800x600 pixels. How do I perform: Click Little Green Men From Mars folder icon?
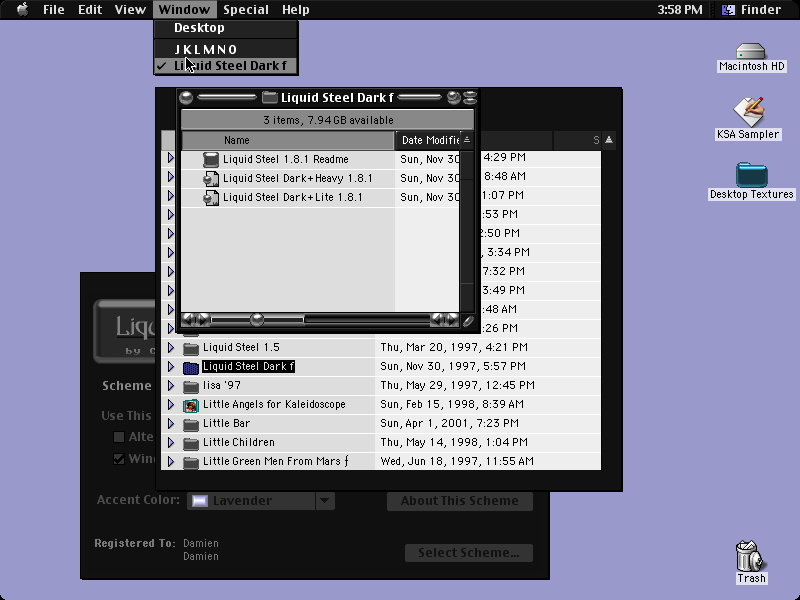tap(191, 462)
